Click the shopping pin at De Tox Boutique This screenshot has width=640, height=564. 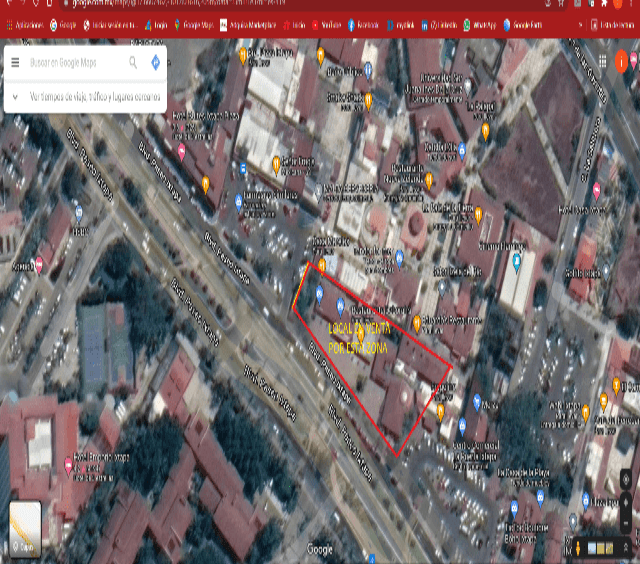(x=514, y=508)
